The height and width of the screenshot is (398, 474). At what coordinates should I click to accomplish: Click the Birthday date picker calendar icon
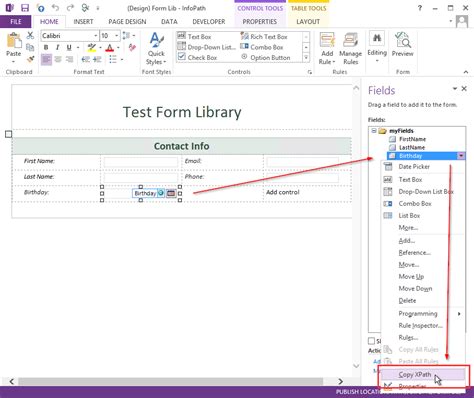pyautogui.click(x=171, y=193)
